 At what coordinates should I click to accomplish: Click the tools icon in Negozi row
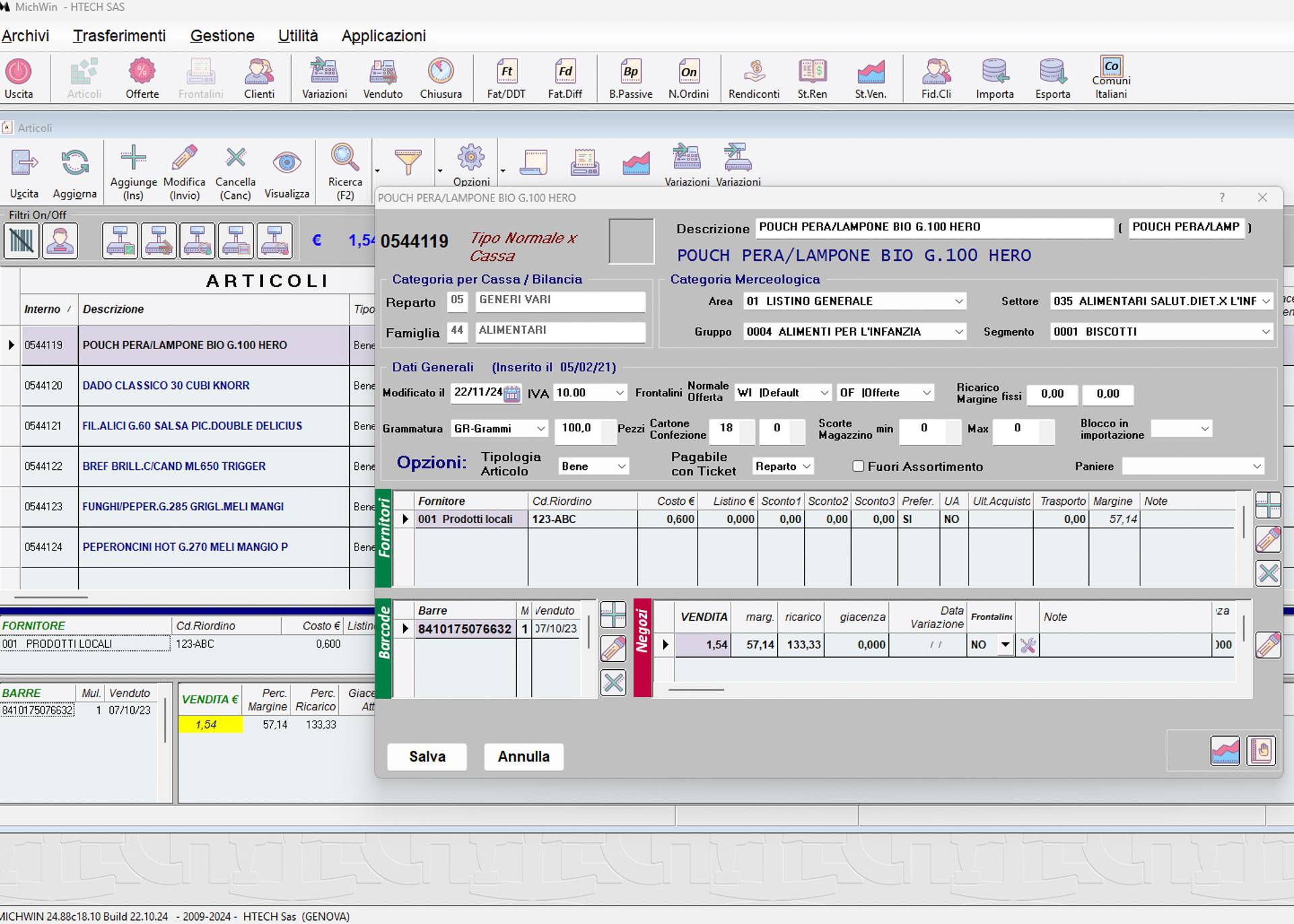(x=1028, y=645)
